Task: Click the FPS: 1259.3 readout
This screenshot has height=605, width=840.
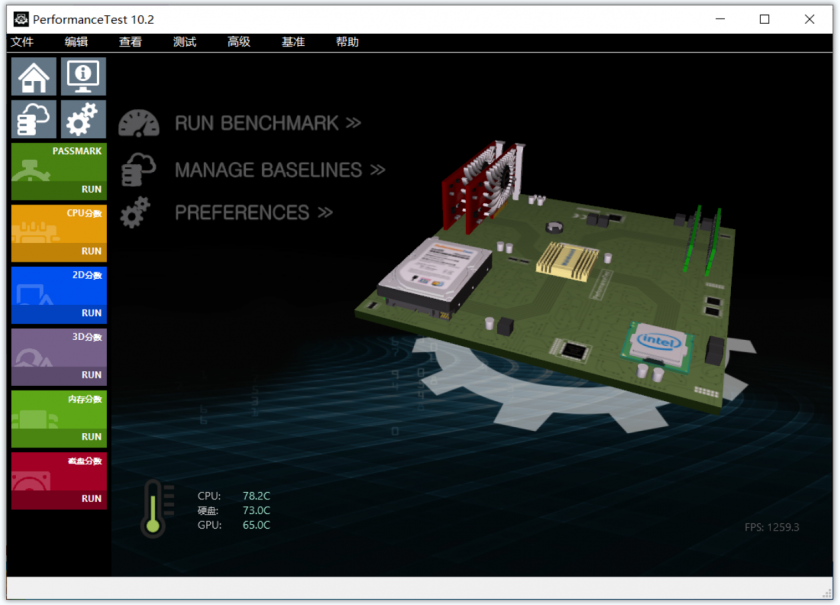Action: 771,527
